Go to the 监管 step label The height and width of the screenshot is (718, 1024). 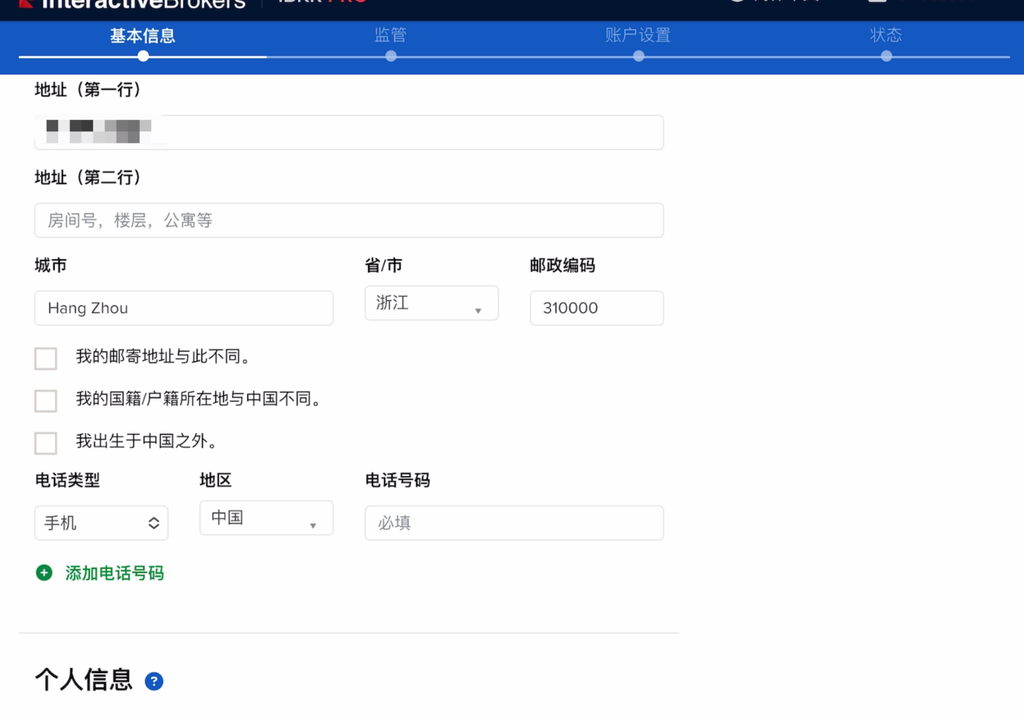click(390, 35)
